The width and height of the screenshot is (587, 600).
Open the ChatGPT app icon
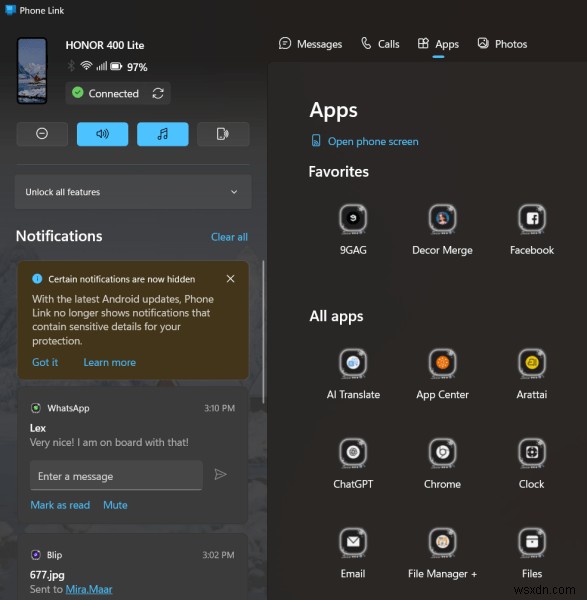(x=353, y=453)
